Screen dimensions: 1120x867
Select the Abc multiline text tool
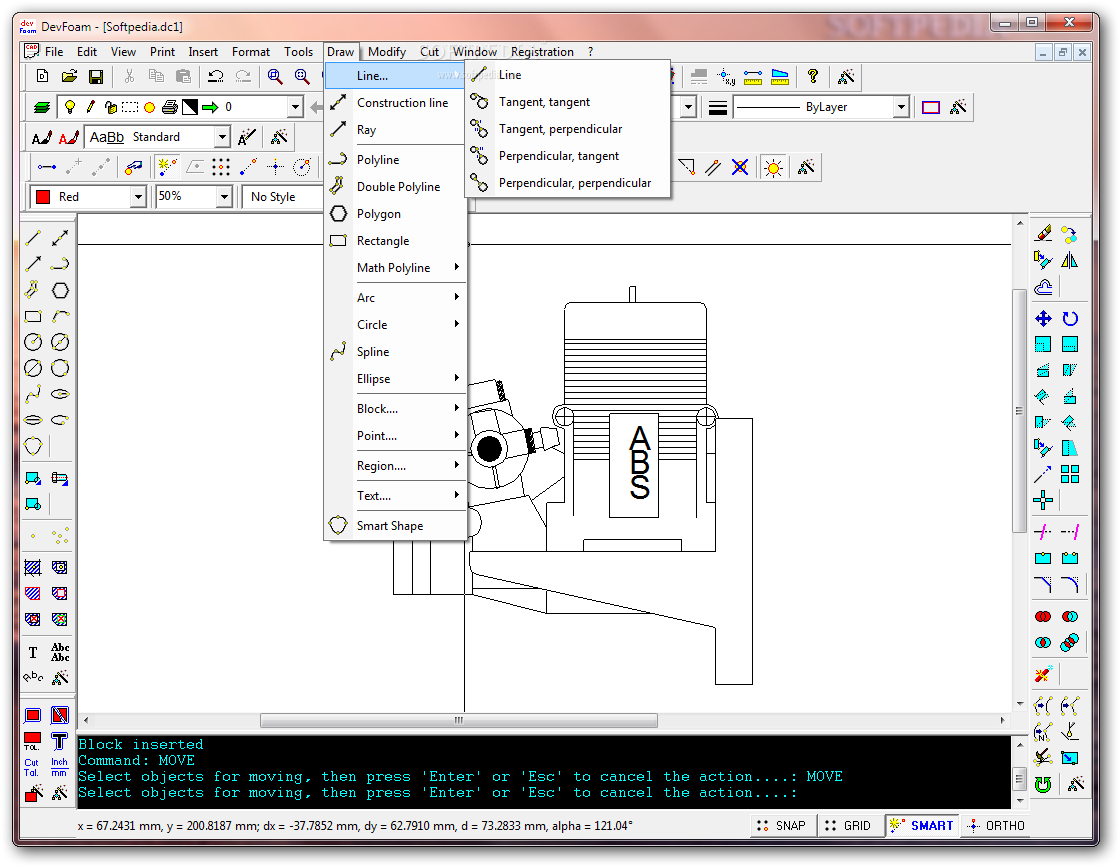pyautogui.click(x=60, y=652)
